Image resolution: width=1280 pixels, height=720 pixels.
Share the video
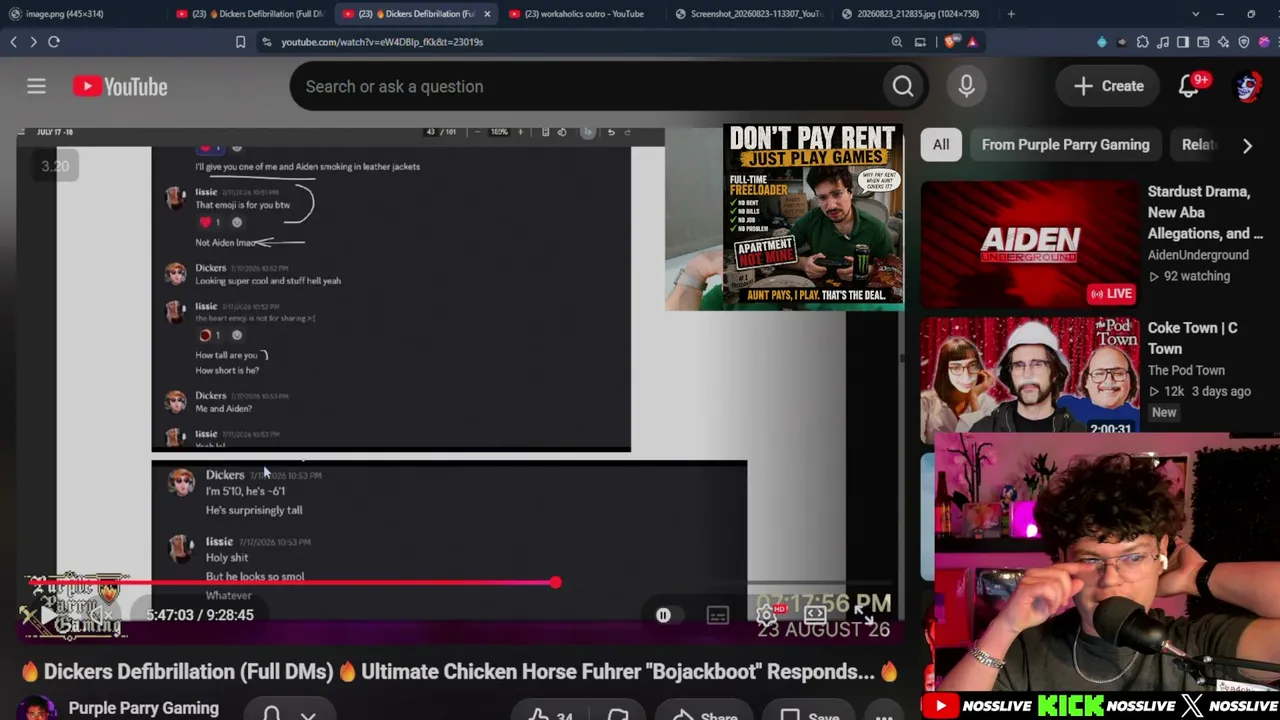pos(707,715)
